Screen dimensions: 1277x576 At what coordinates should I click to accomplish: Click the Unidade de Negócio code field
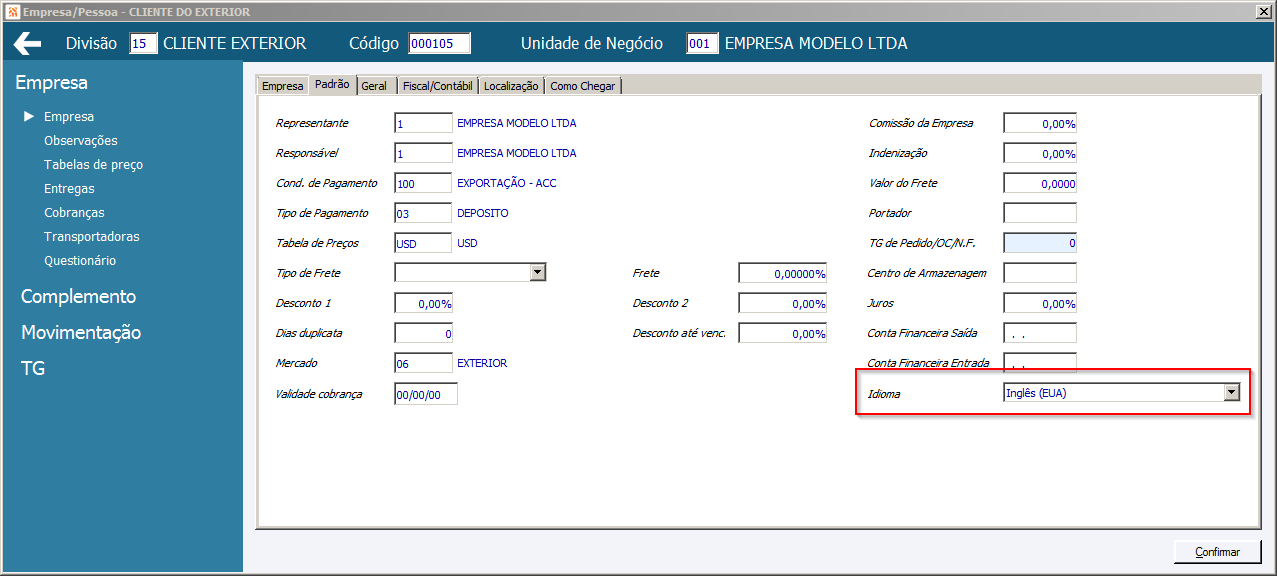(x=702, y=44)
